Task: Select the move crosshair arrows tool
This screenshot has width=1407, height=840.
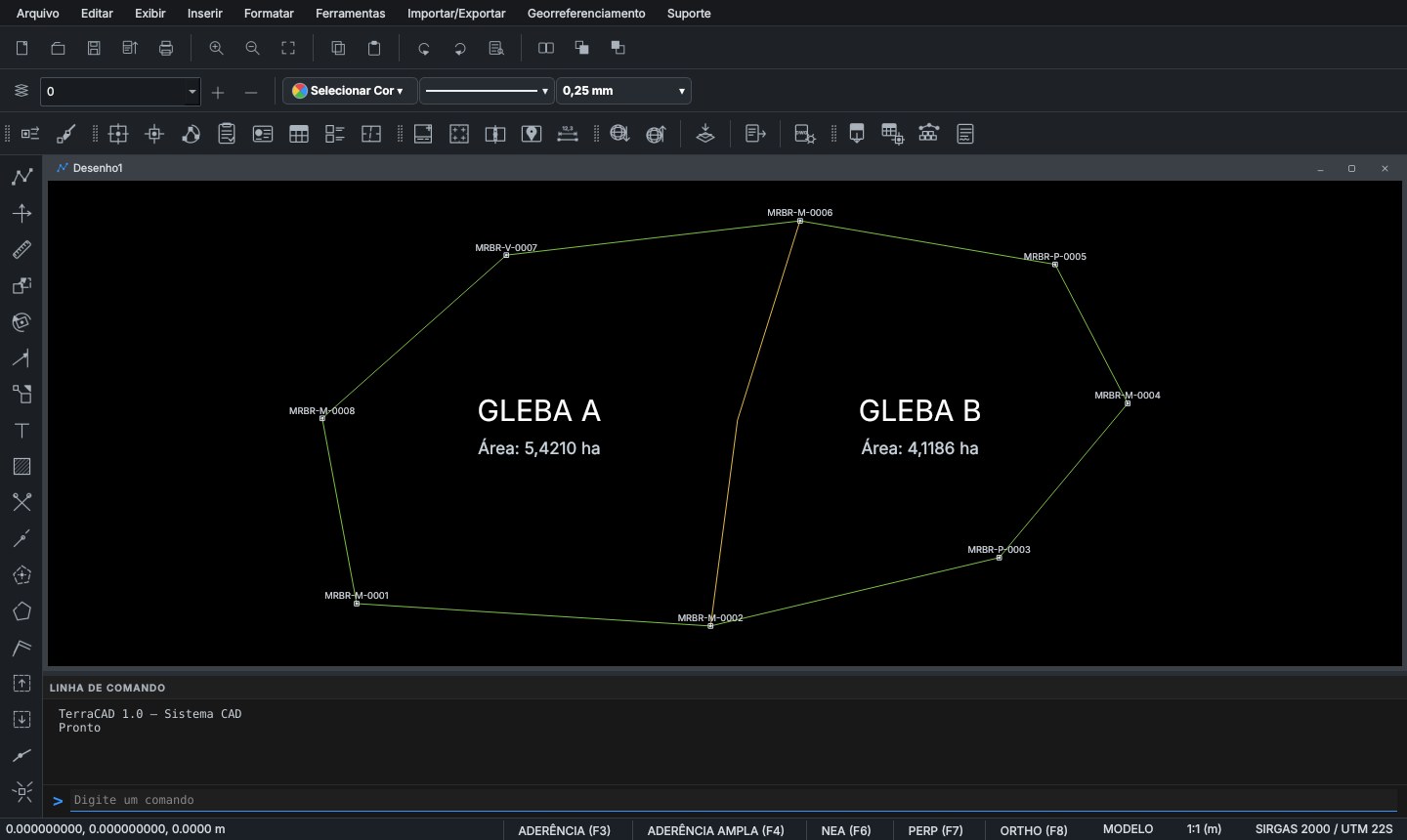Action: [x=21, y=213]
